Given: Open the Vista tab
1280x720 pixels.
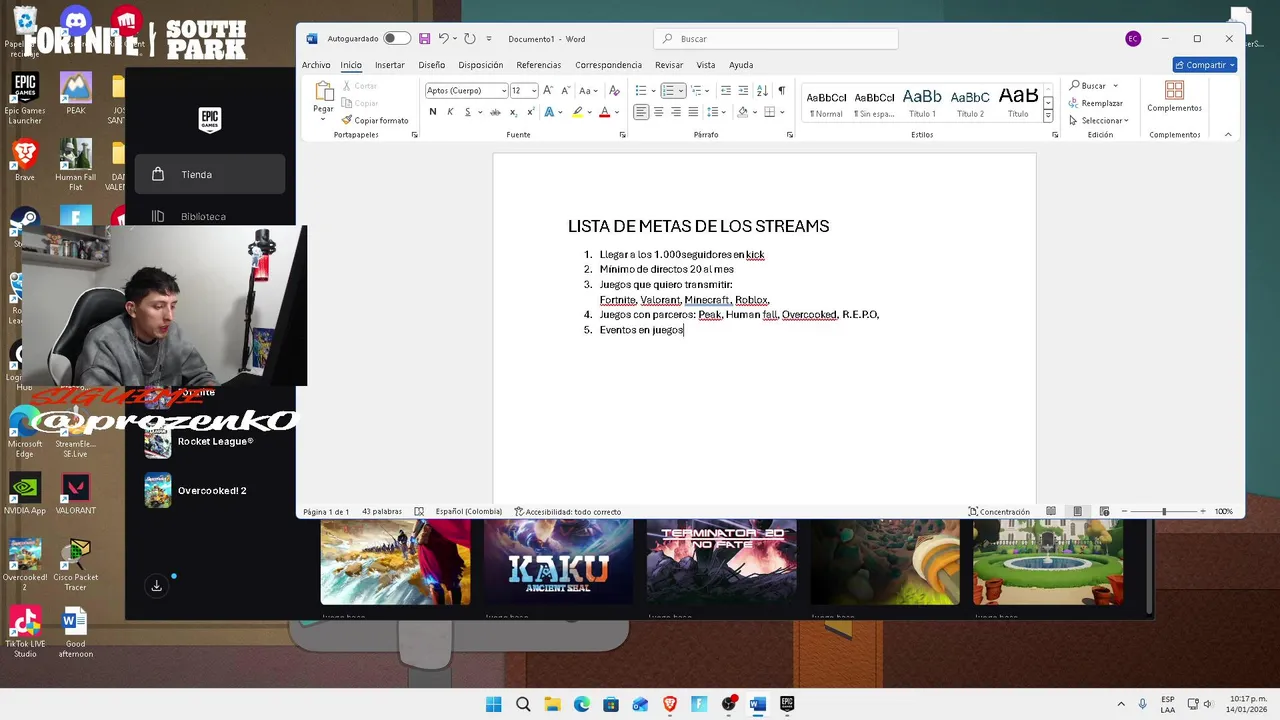Looking at the screenshot, I should click(706, 65).
